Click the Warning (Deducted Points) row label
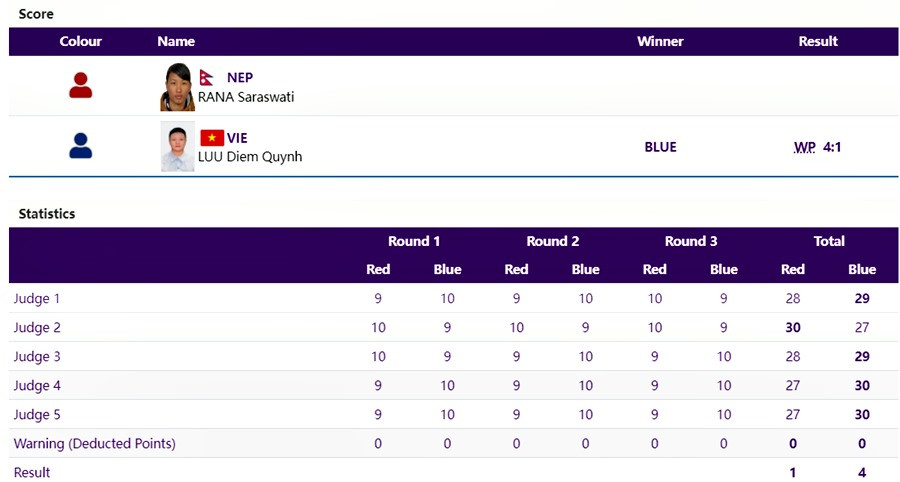This screenshot has height=482, width=900. point(94,443)
